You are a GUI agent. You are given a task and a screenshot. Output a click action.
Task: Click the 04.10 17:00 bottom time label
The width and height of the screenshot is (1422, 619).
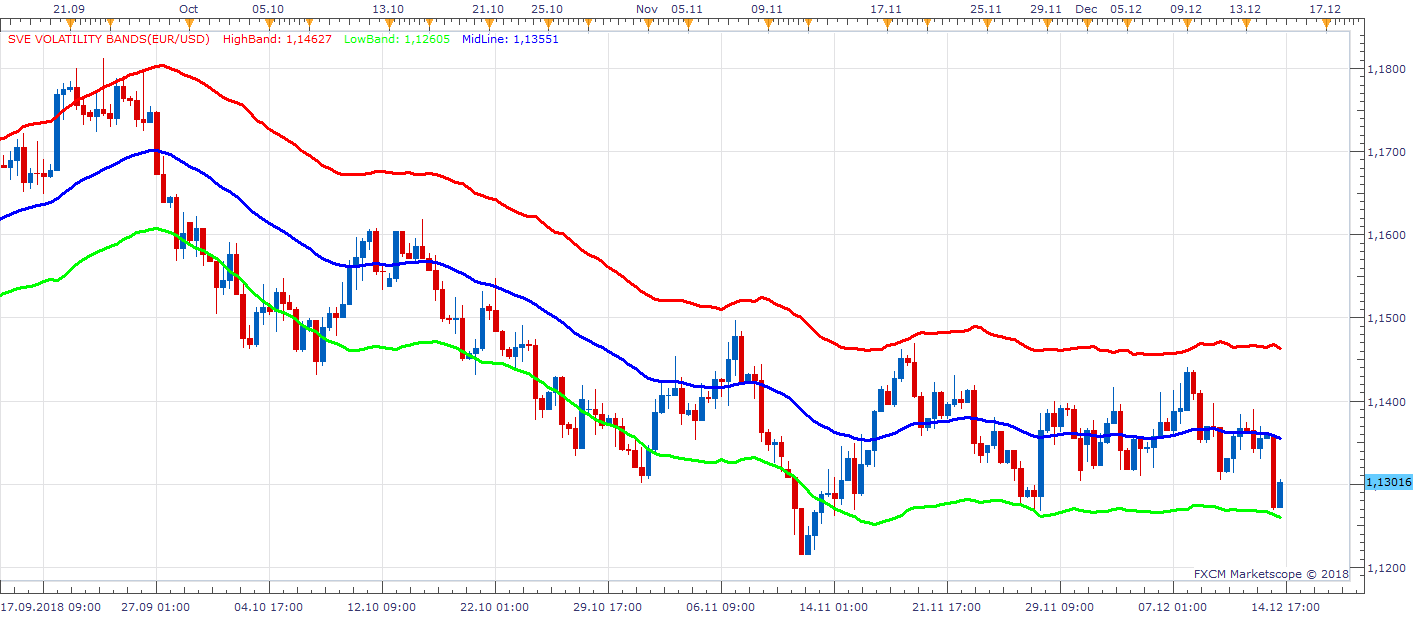click(268, 607)
